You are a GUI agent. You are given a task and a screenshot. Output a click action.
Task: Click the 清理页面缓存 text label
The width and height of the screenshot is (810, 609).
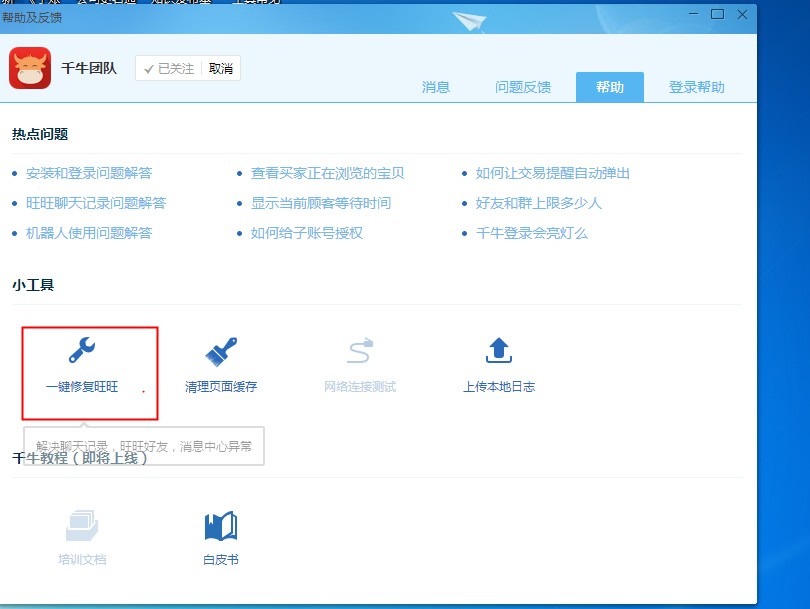(x=221, y=386)
